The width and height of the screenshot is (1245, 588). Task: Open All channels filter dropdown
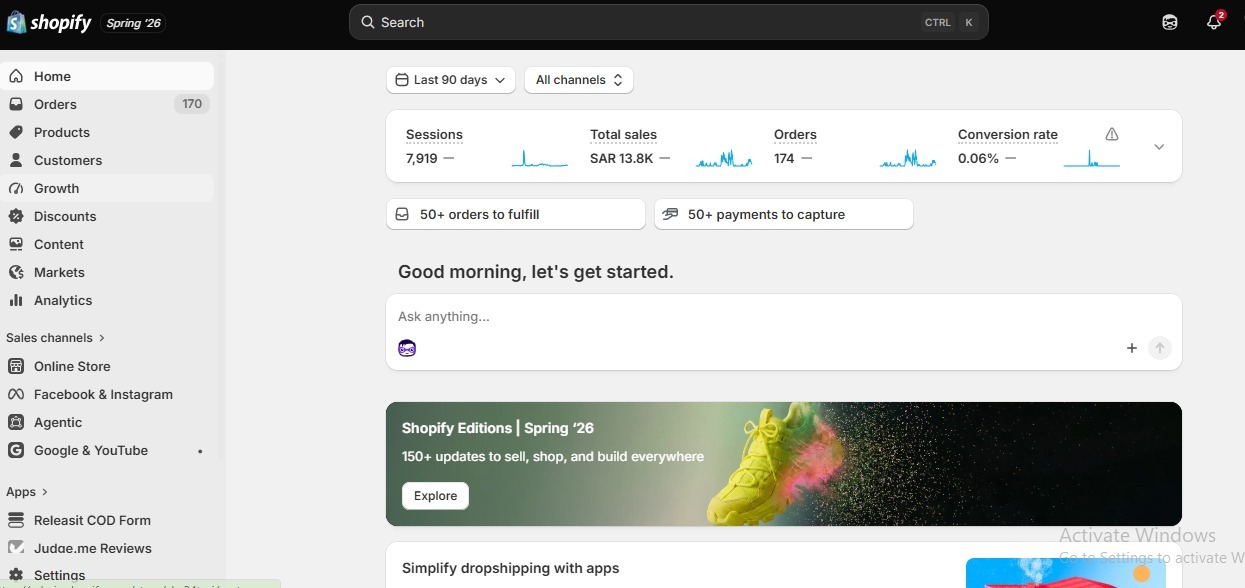579,80
